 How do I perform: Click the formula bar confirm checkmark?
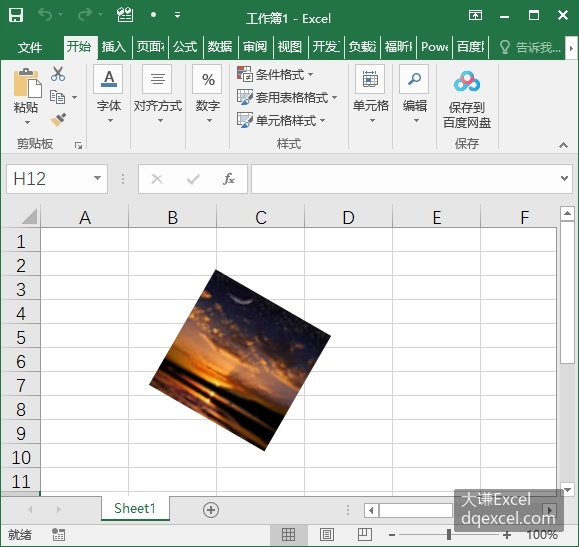[193, 179]
